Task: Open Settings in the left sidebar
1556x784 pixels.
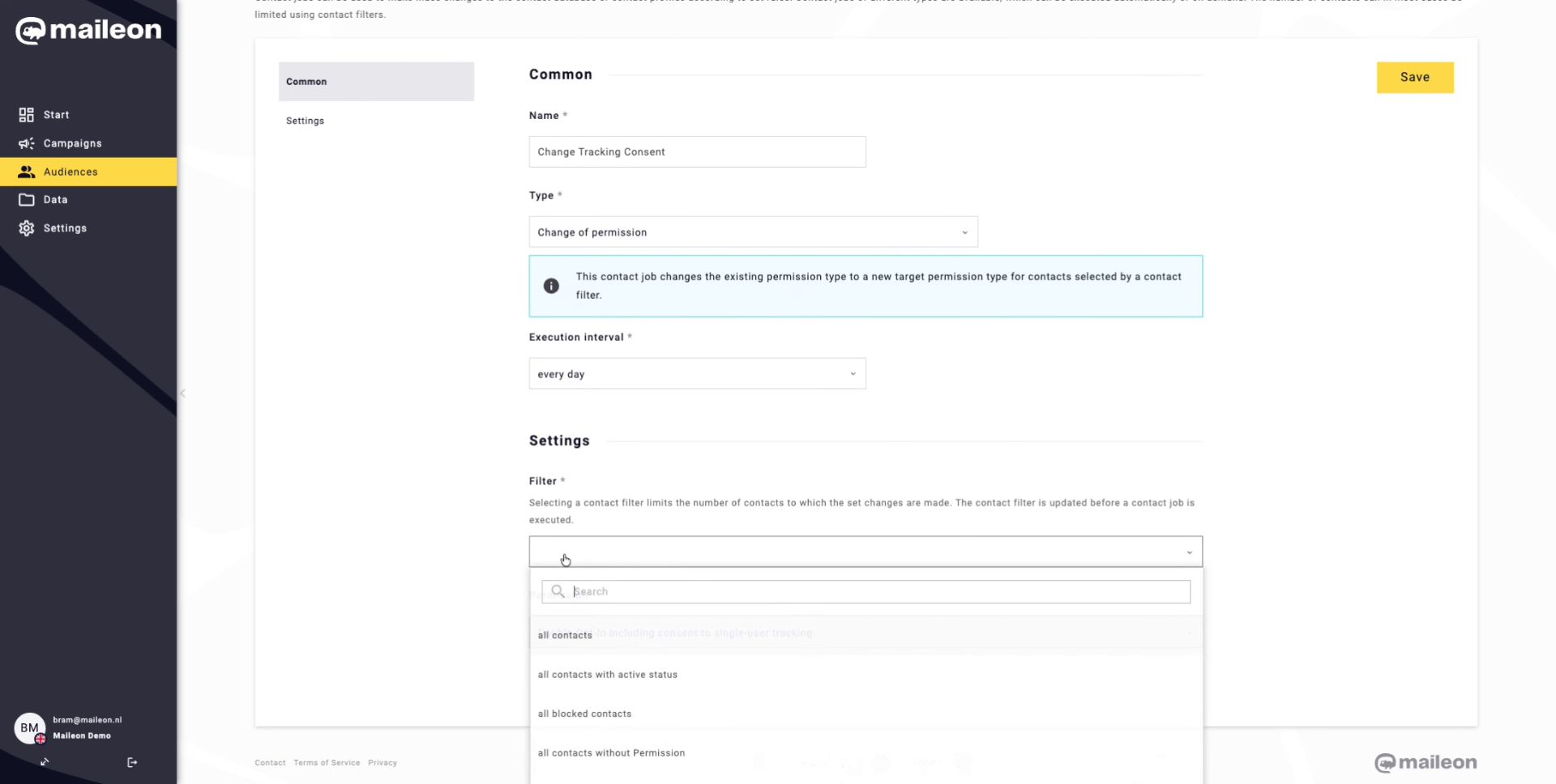Action: (65, 228)
